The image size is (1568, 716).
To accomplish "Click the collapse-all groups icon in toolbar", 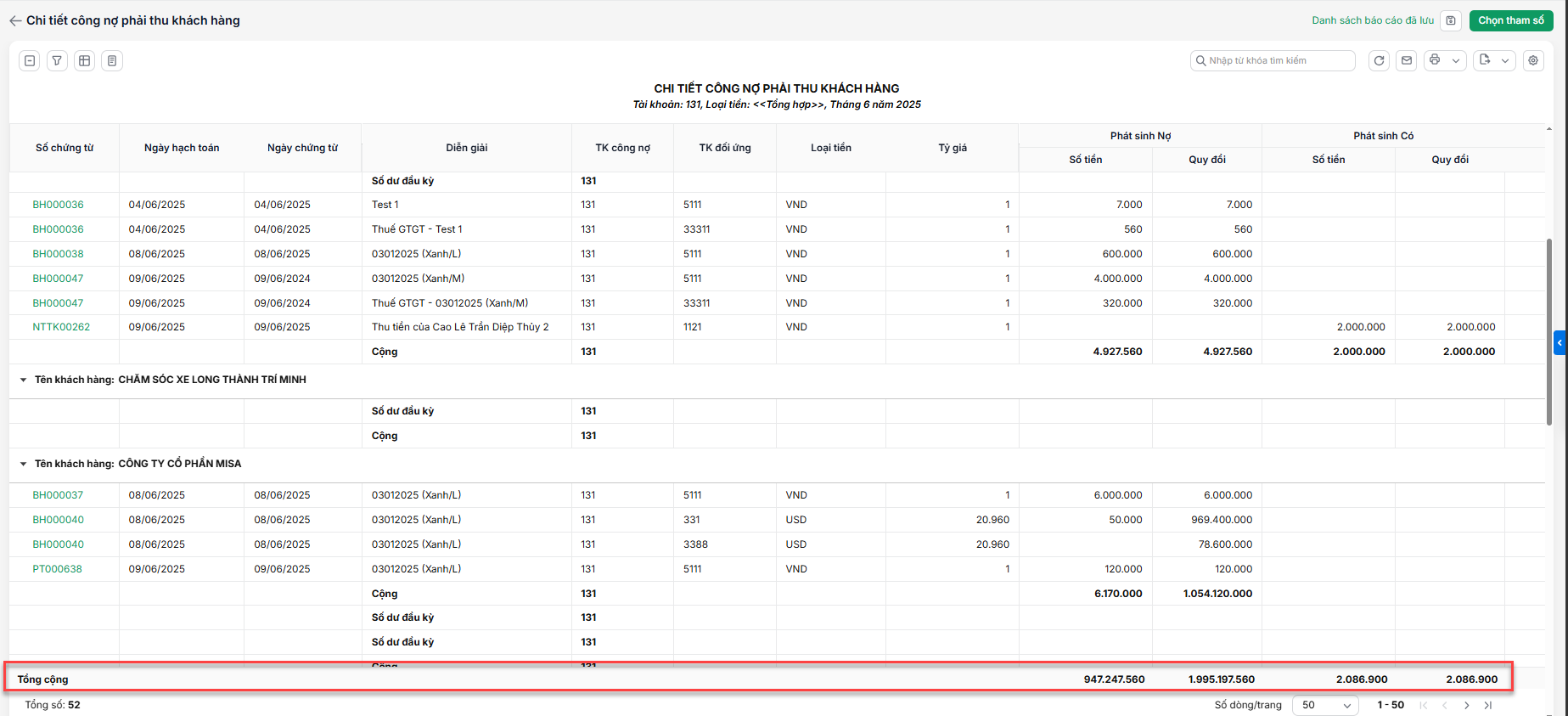I will pyautogui.click(x=30, y=60).
